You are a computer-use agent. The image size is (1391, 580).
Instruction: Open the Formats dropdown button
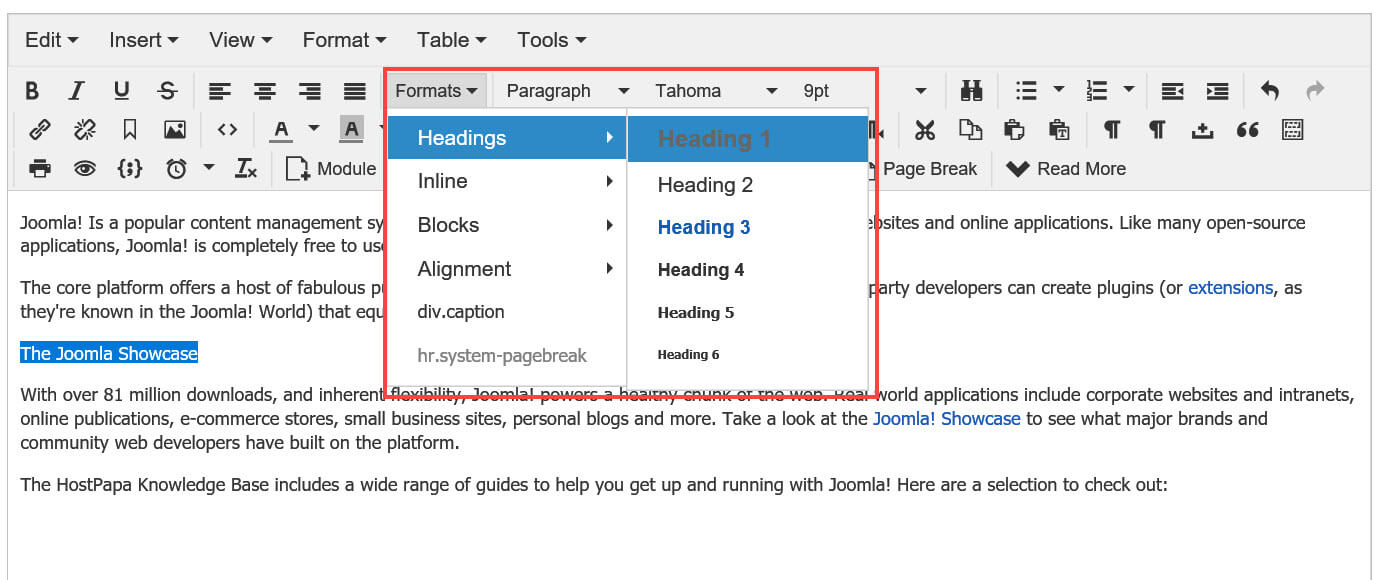tap(437, 91)
